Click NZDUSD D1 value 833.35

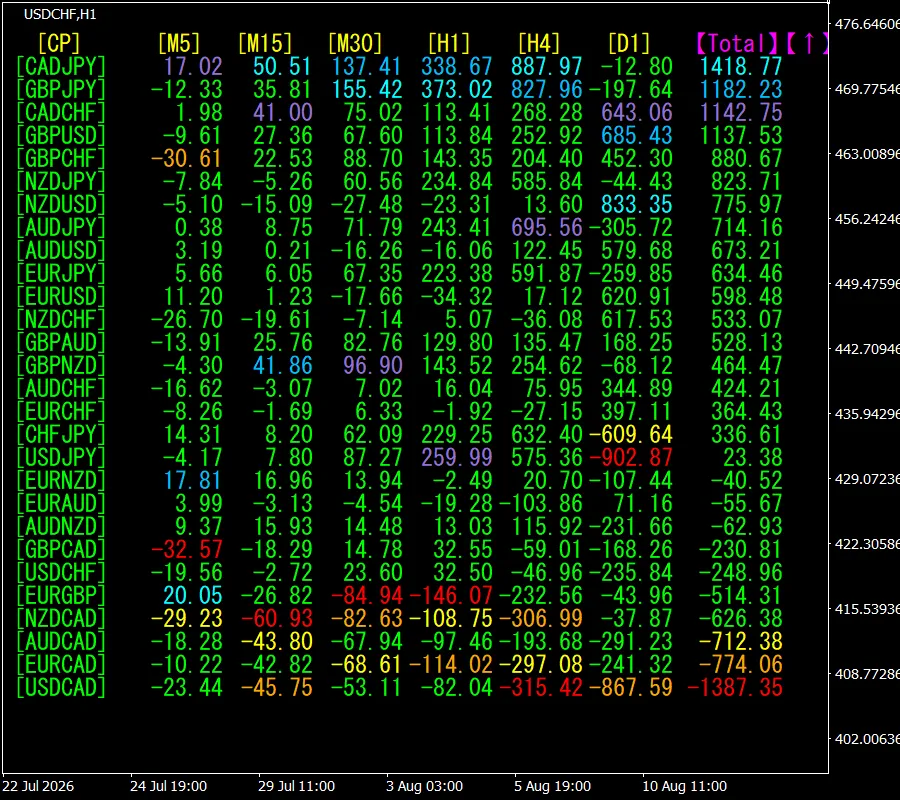pyautogui.click(x=637, y=204)
